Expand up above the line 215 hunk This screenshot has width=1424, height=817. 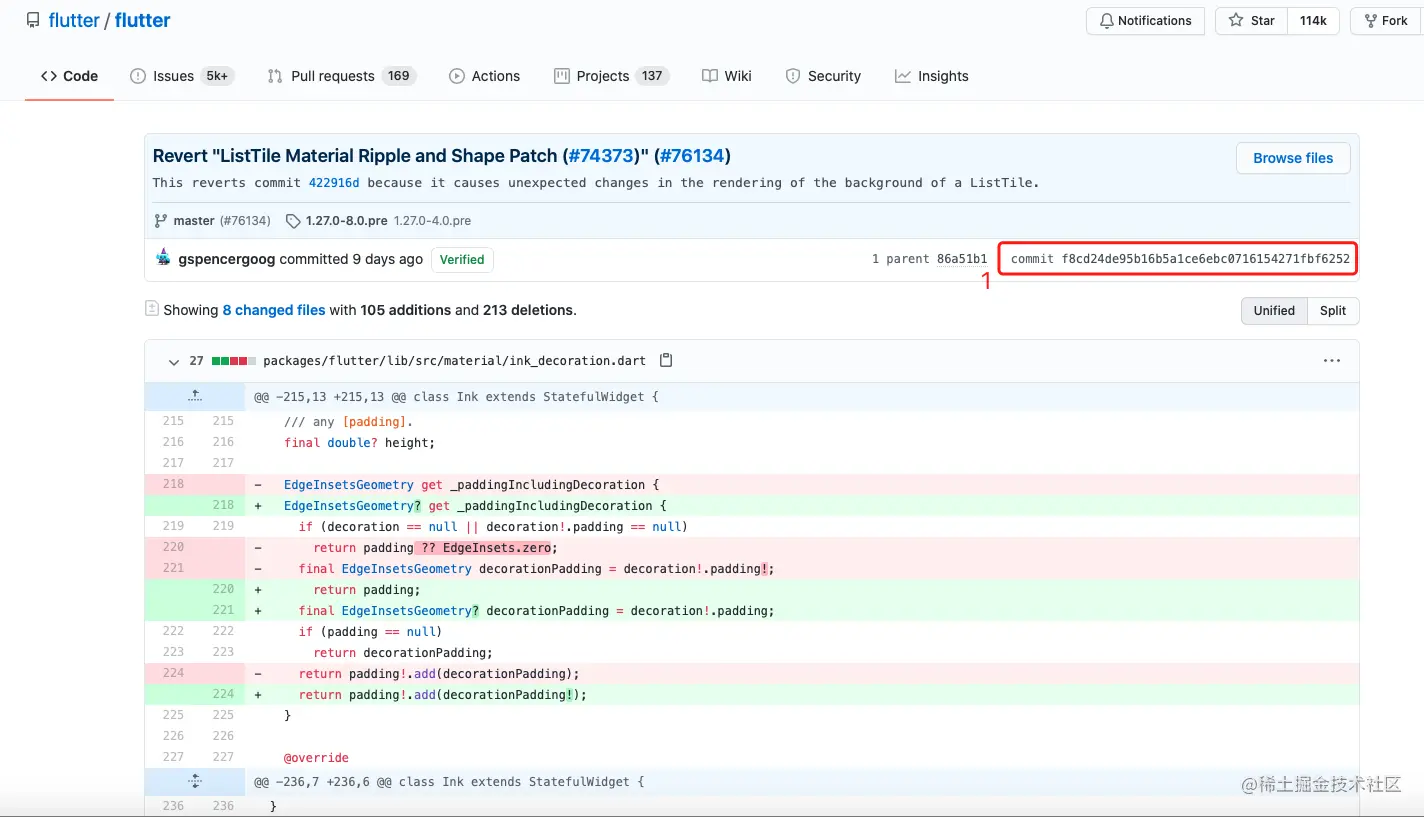pyautogui.click(x=195, y=396)
